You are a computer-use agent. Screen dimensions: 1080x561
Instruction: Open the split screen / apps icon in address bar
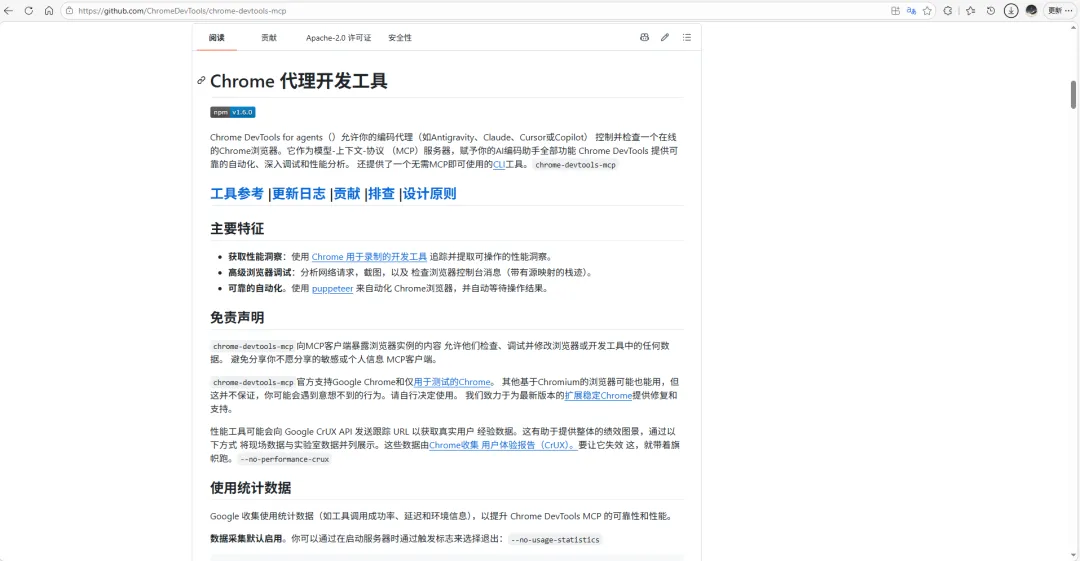coord(895,11)
